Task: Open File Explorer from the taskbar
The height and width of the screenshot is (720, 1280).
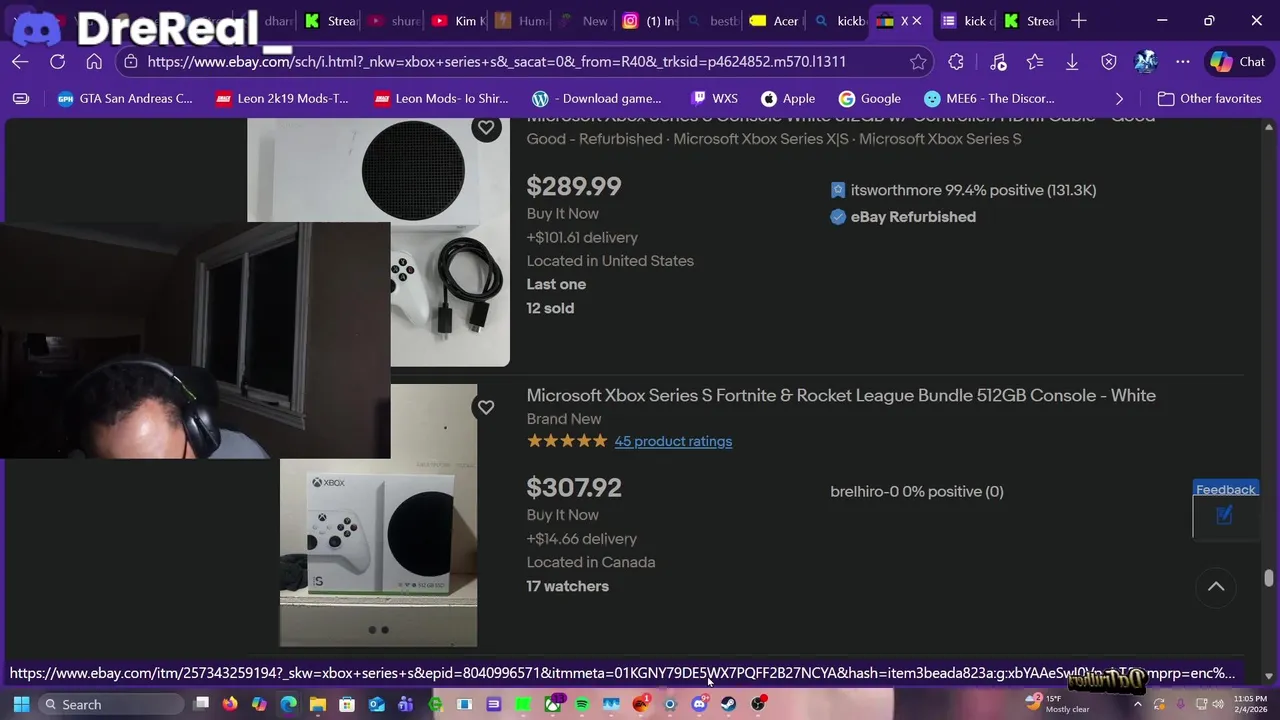Action: pos(317,704)
